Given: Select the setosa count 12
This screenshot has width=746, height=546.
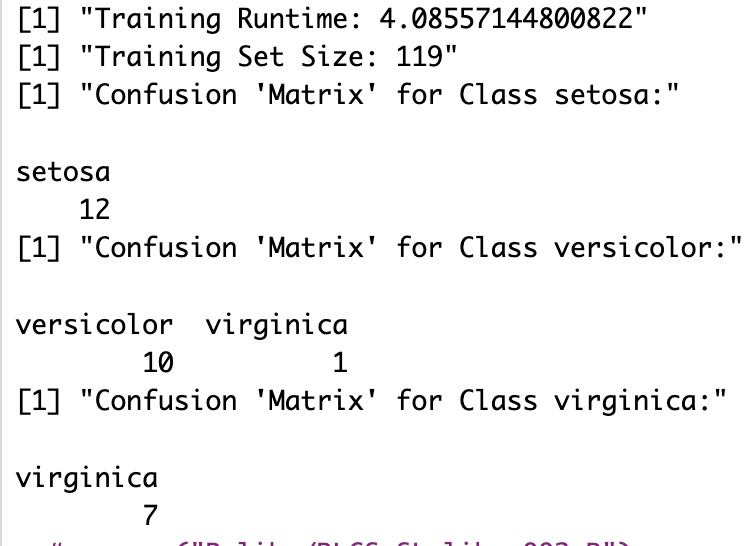Looking at the screenshot, I should point(95,209).
